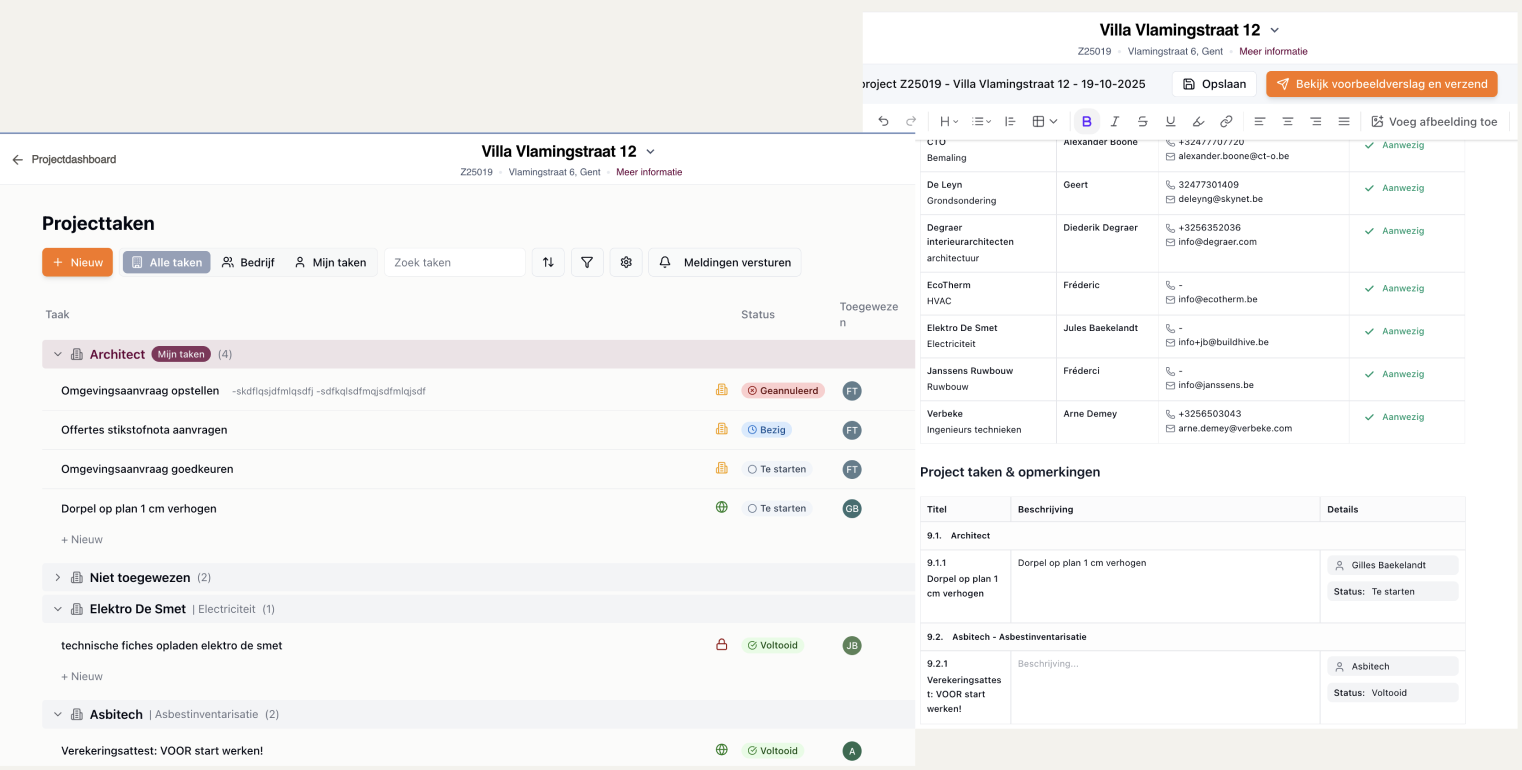Image resolution: width=1522 pixels, height=770 pixels.
Task: Center align the report text
Action: 1288,122
